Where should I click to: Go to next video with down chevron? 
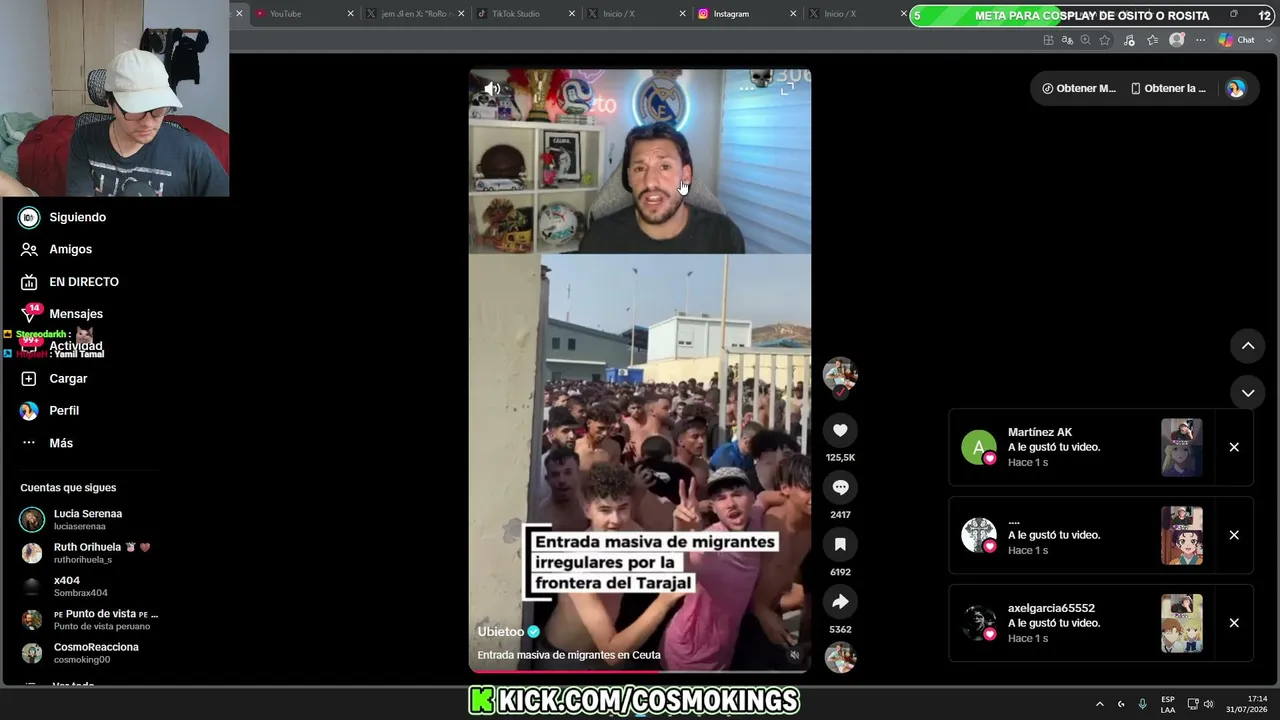(x=1248, y=393)
